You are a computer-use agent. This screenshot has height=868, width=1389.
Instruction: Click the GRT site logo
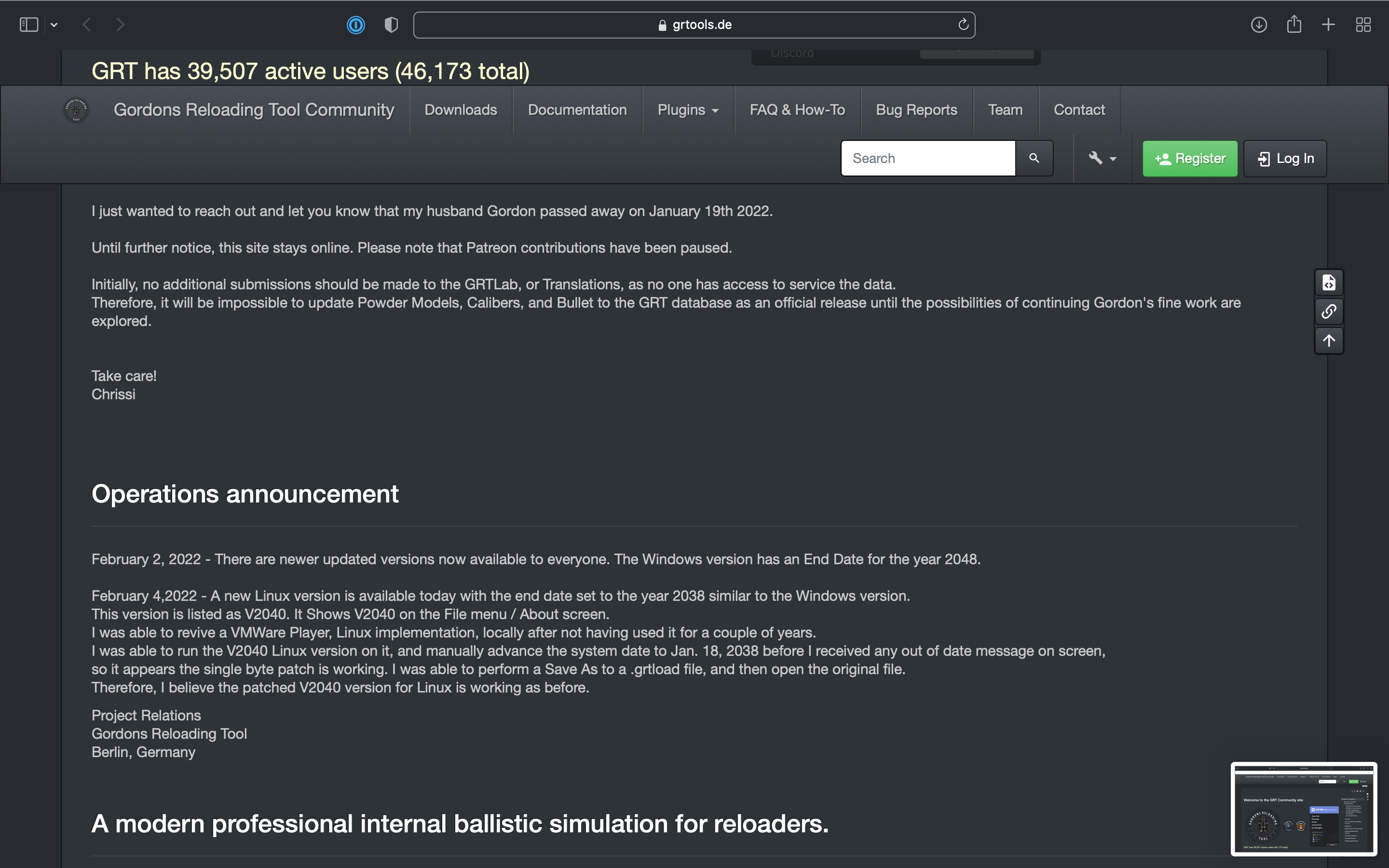coord(76,109)
